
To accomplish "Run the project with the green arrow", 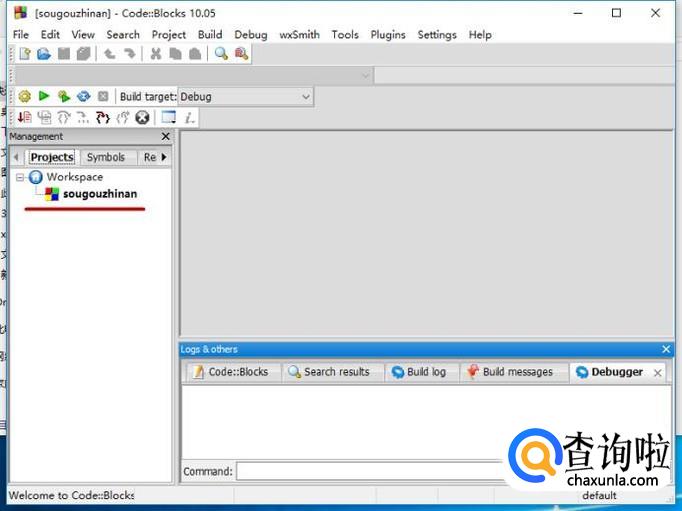I will coord(44,96).
